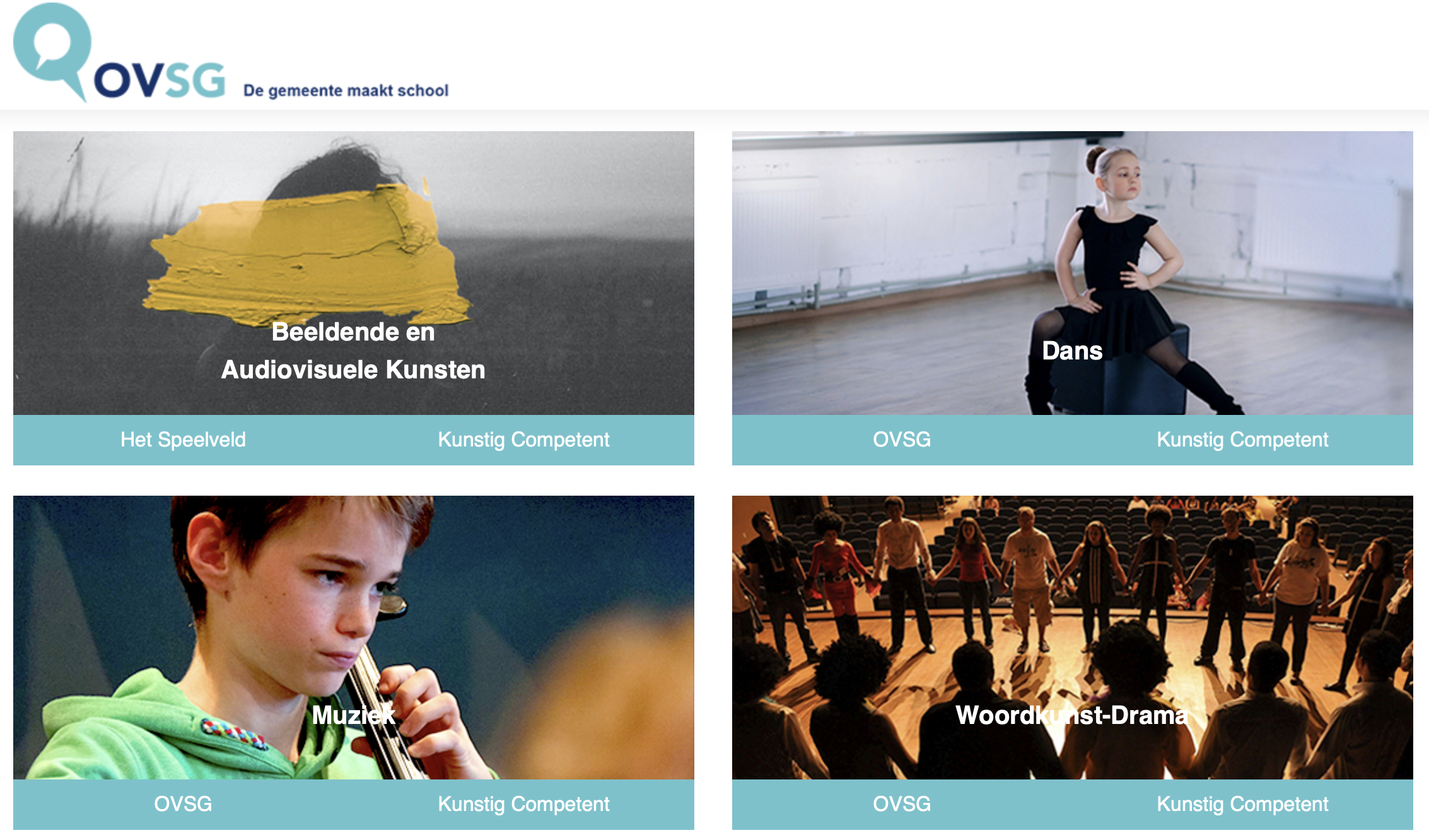Screen dimensions: 1429x840
Task: Open the OVSG link under Woordkunst-Drama
Action: 902,804
